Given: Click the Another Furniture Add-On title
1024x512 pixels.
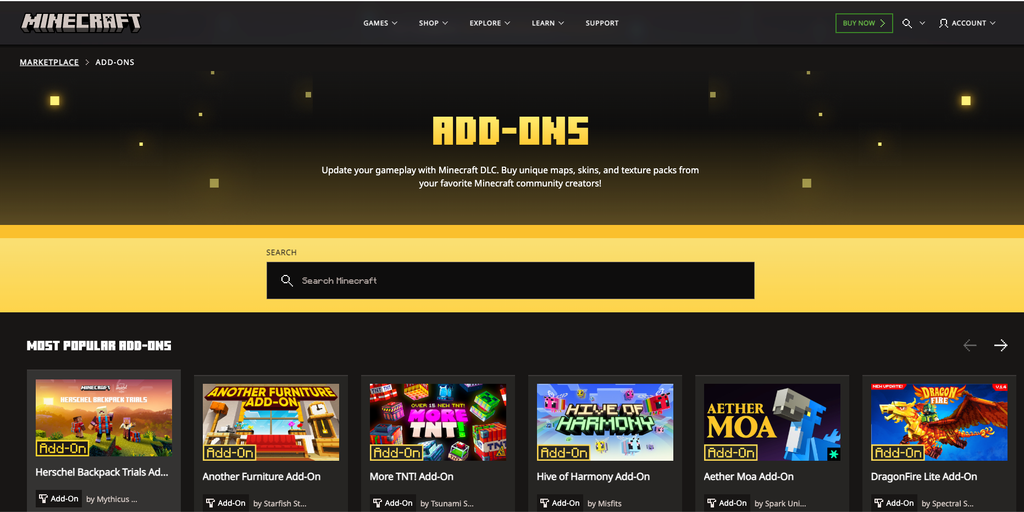Looking at the screenshot, I should 261,477.
